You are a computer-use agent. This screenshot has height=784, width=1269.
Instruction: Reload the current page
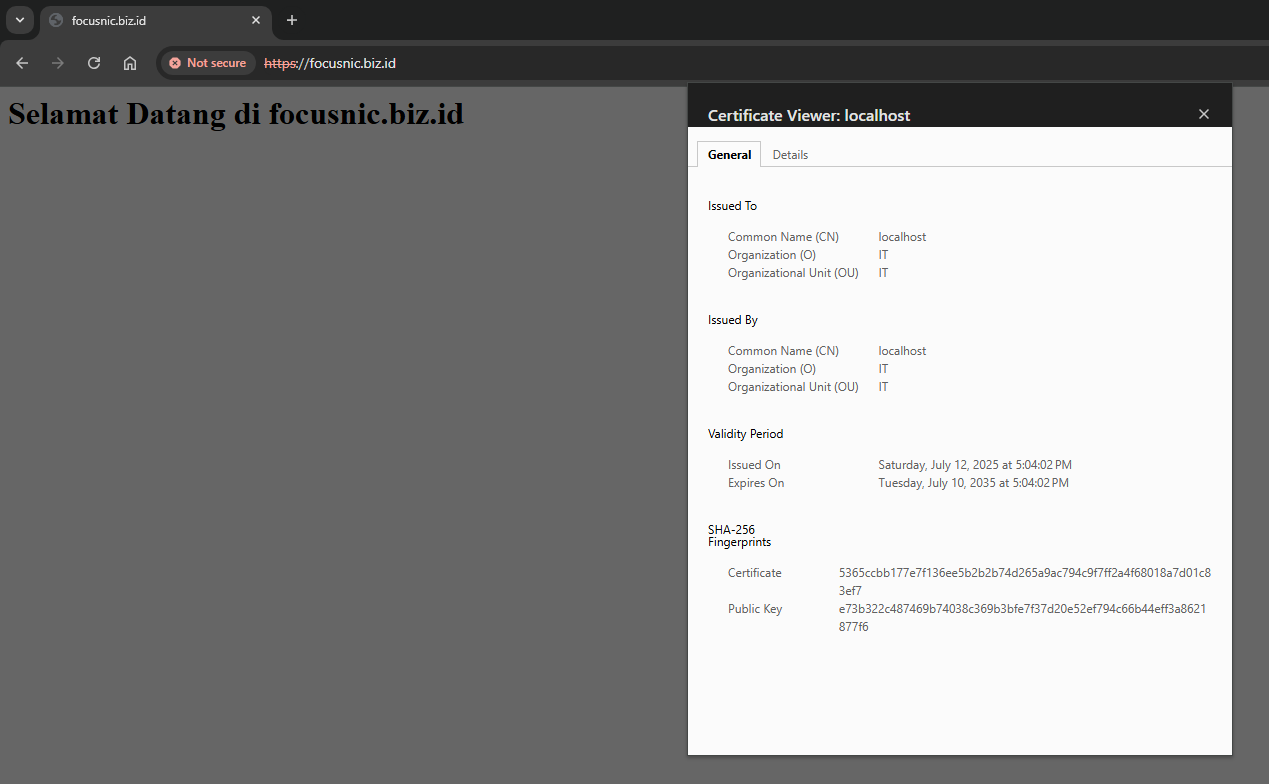94,63
